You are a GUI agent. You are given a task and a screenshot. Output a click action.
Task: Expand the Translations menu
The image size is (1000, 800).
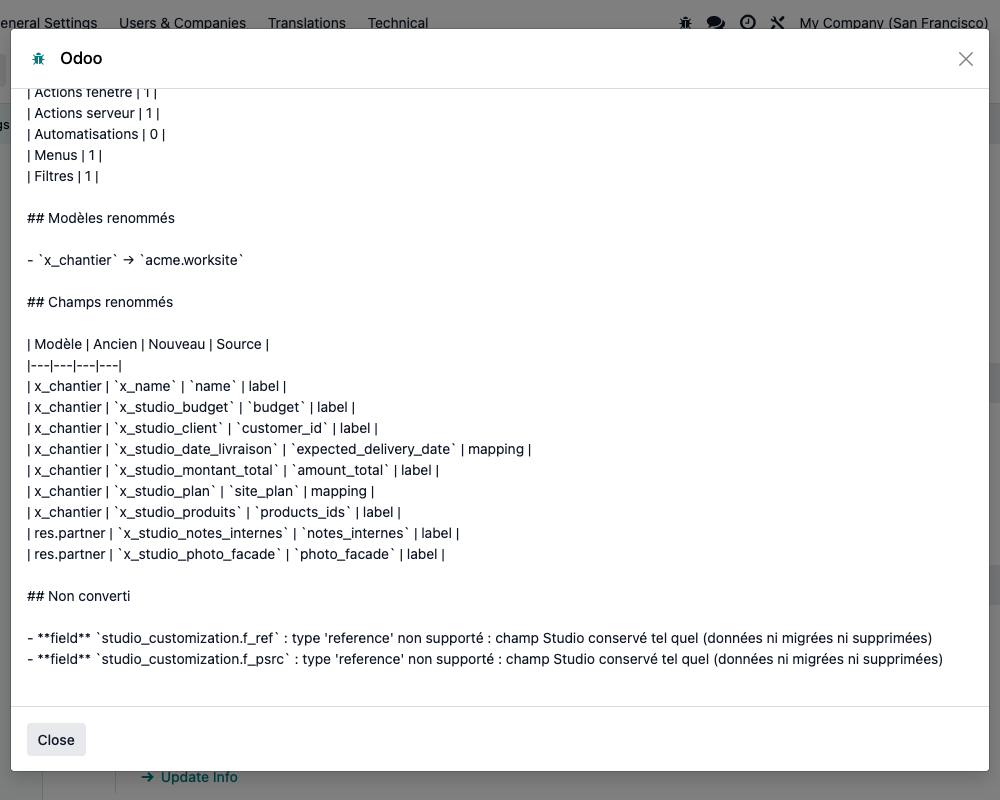click(x=307, y=23)
